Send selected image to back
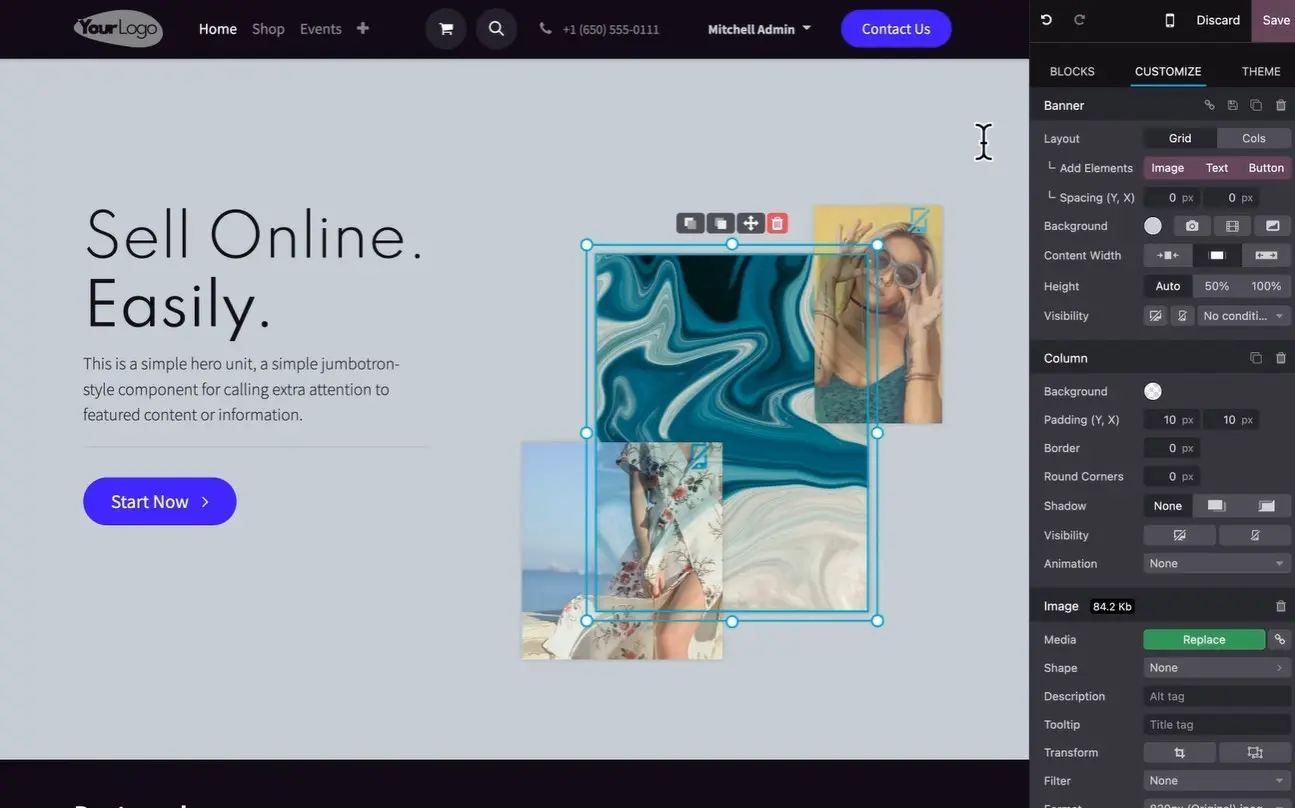 pyautogui.click(x=690, y=223)
